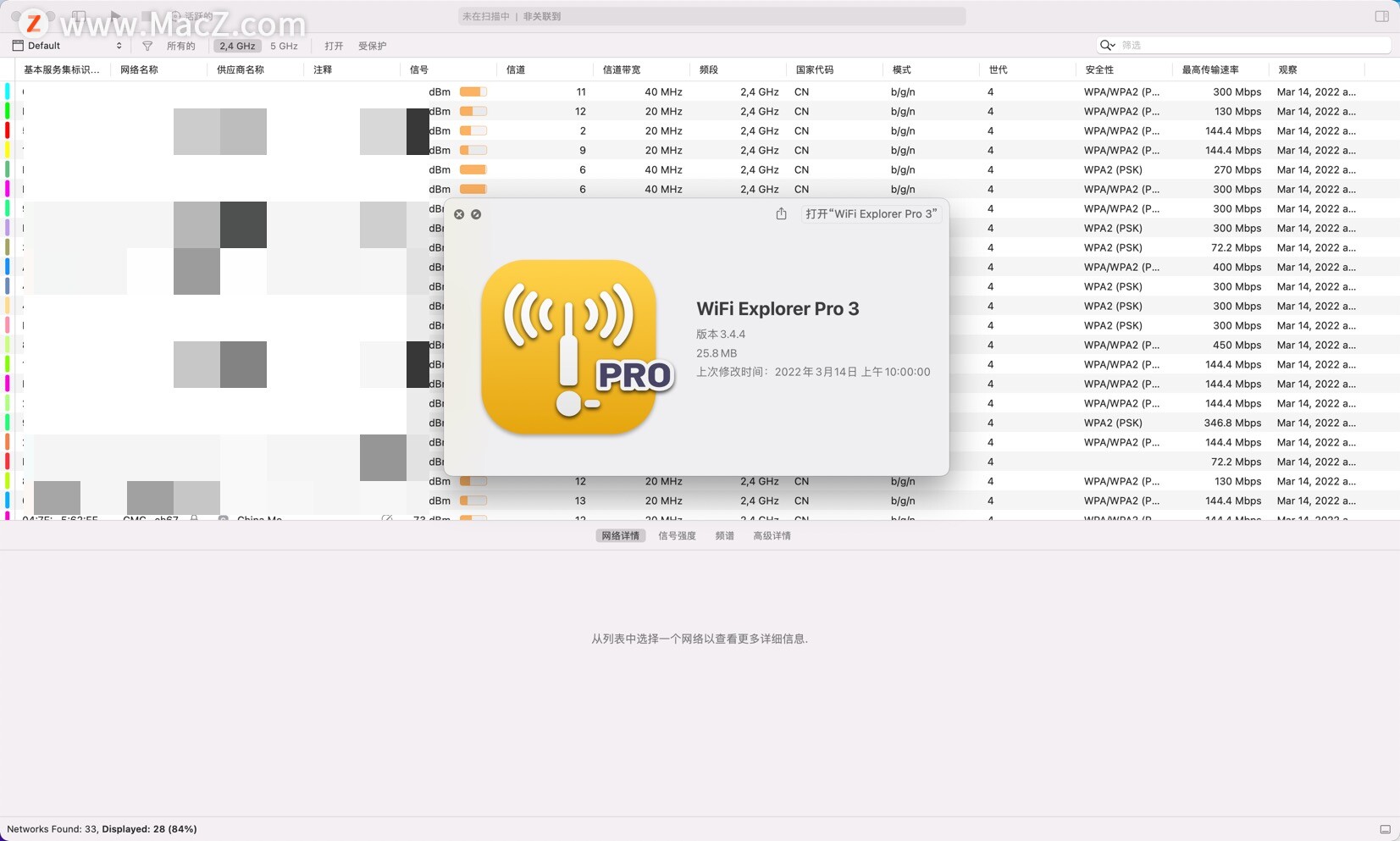Click the funnel filter icon

pos(147,46)
